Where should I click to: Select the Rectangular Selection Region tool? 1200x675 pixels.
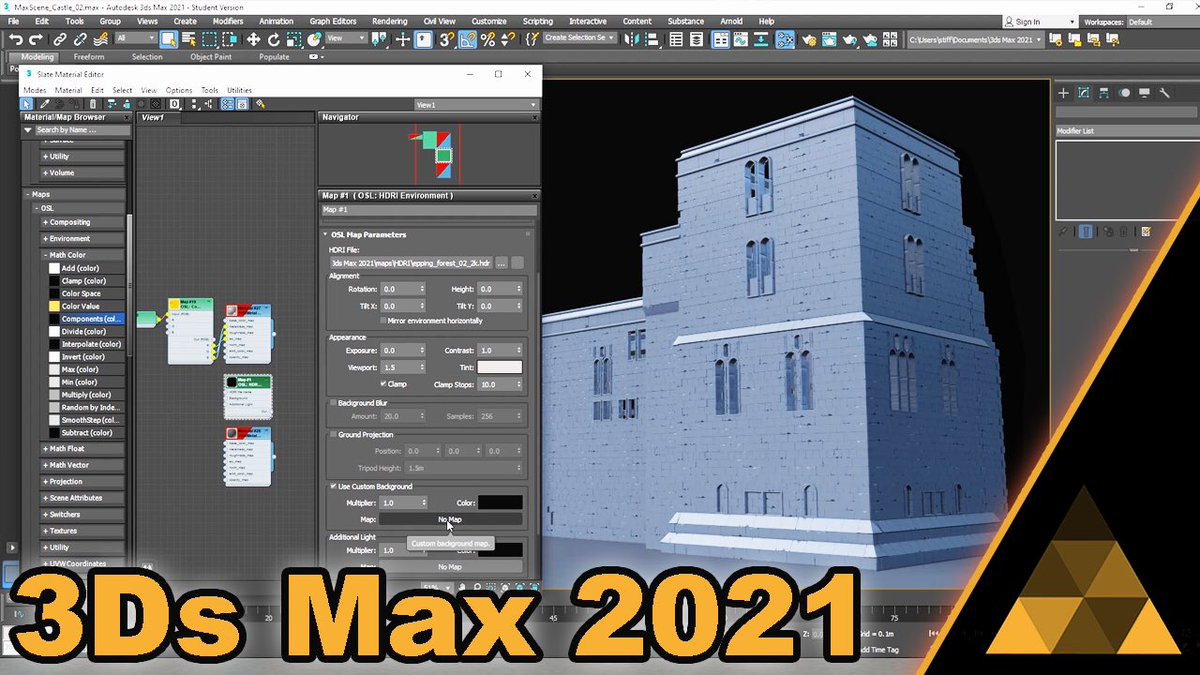click(x=209, y=40)
